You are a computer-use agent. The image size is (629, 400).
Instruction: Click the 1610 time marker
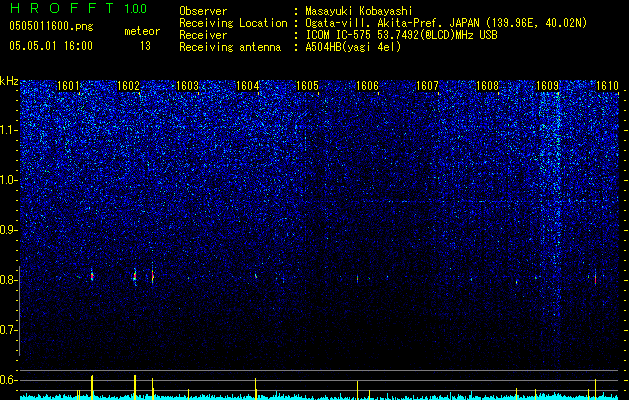607,86
